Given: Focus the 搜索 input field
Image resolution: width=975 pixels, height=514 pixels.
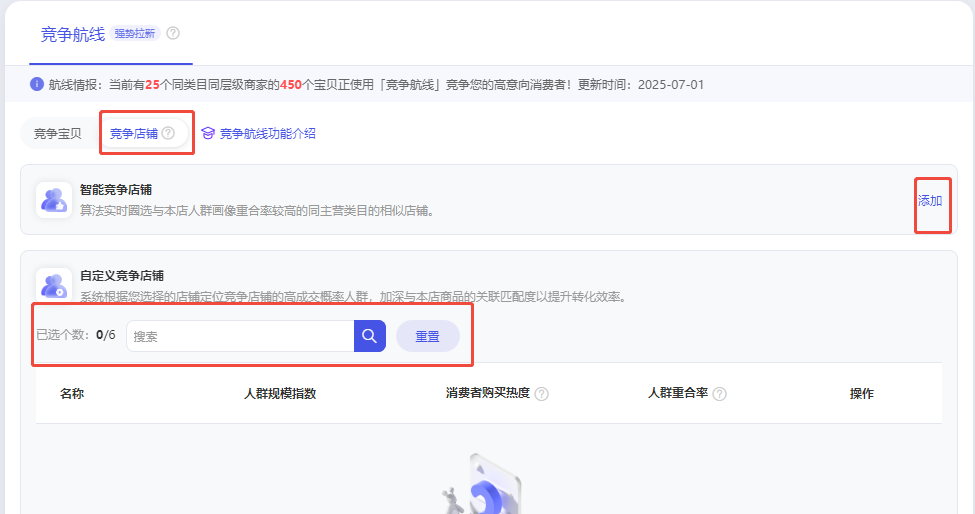Looking at the screenshot, I should pyautogui.click(x=240, y=336).
